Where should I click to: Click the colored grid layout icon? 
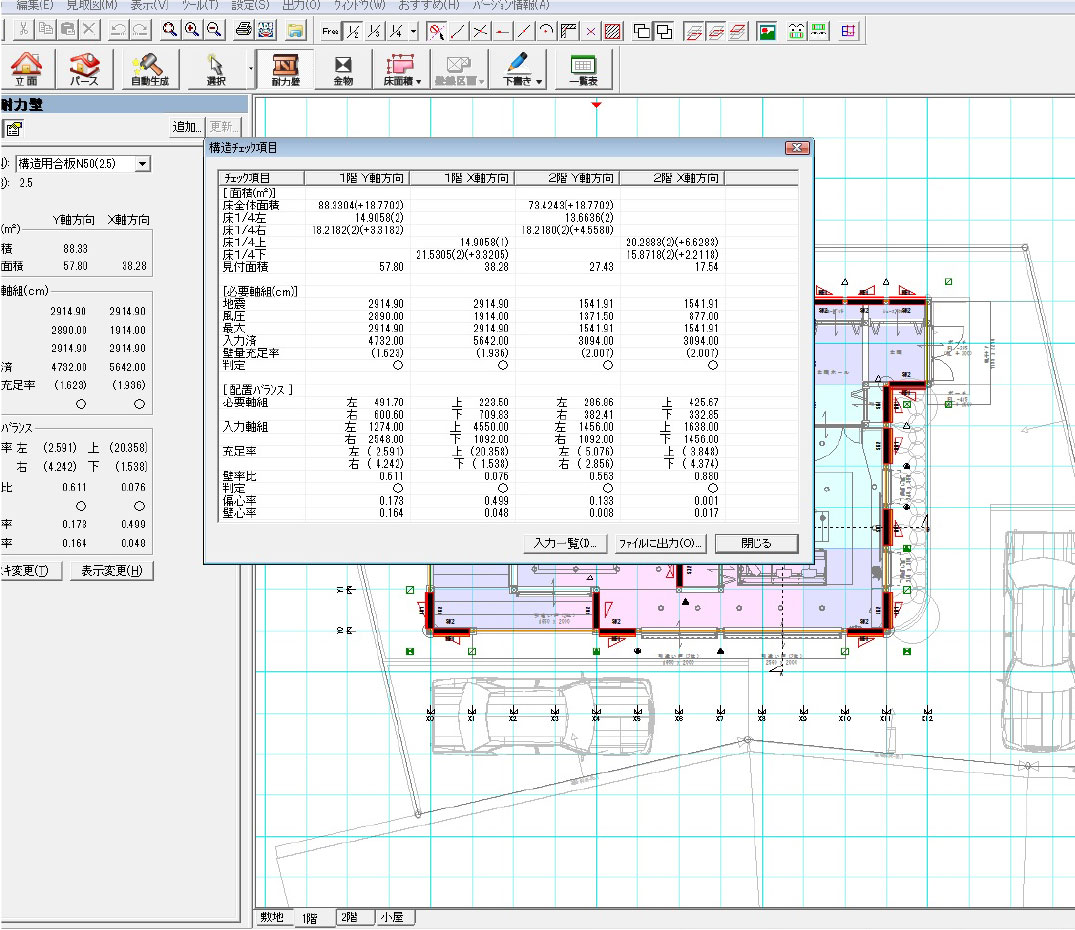point(848,31)
